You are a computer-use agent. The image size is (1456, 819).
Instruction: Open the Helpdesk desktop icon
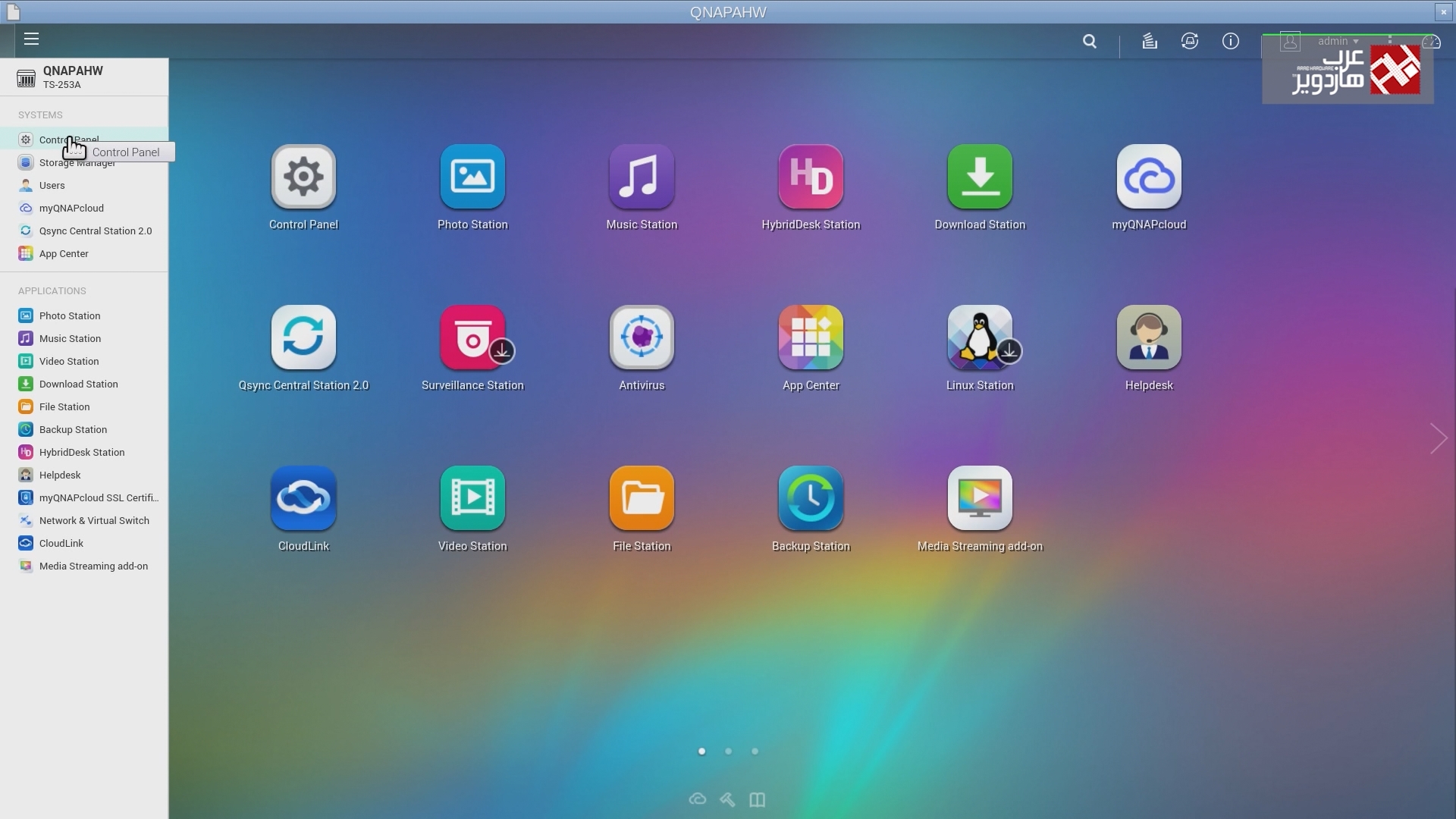[x=1149, y=337]
